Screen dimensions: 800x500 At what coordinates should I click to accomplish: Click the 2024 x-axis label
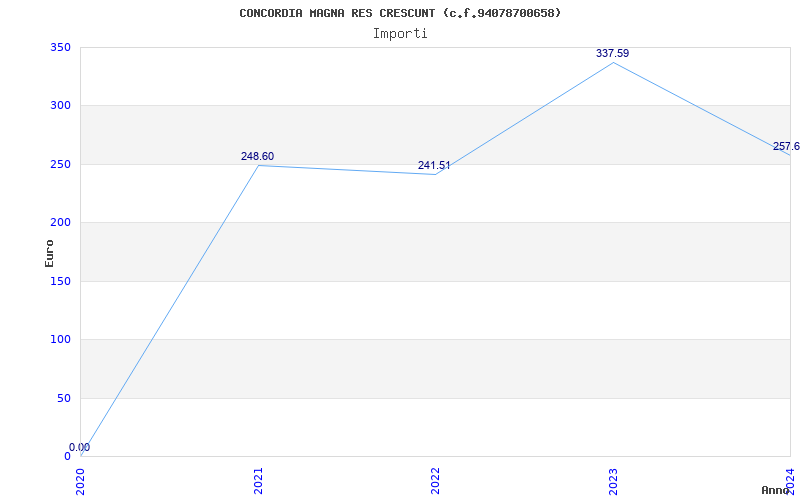790,481
